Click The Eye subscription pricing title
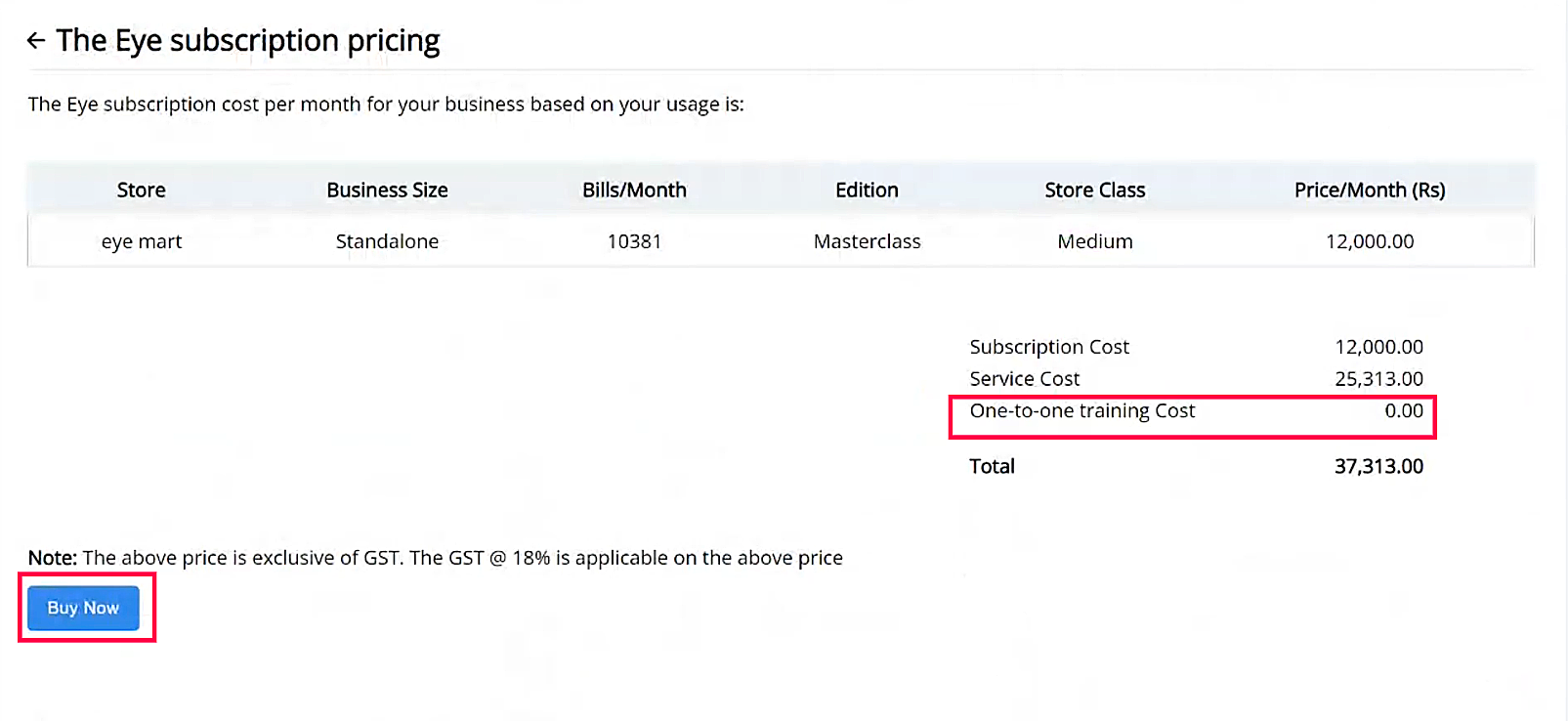The width and height of the screenshot is (1568, 721). click(x=248, y=41)
